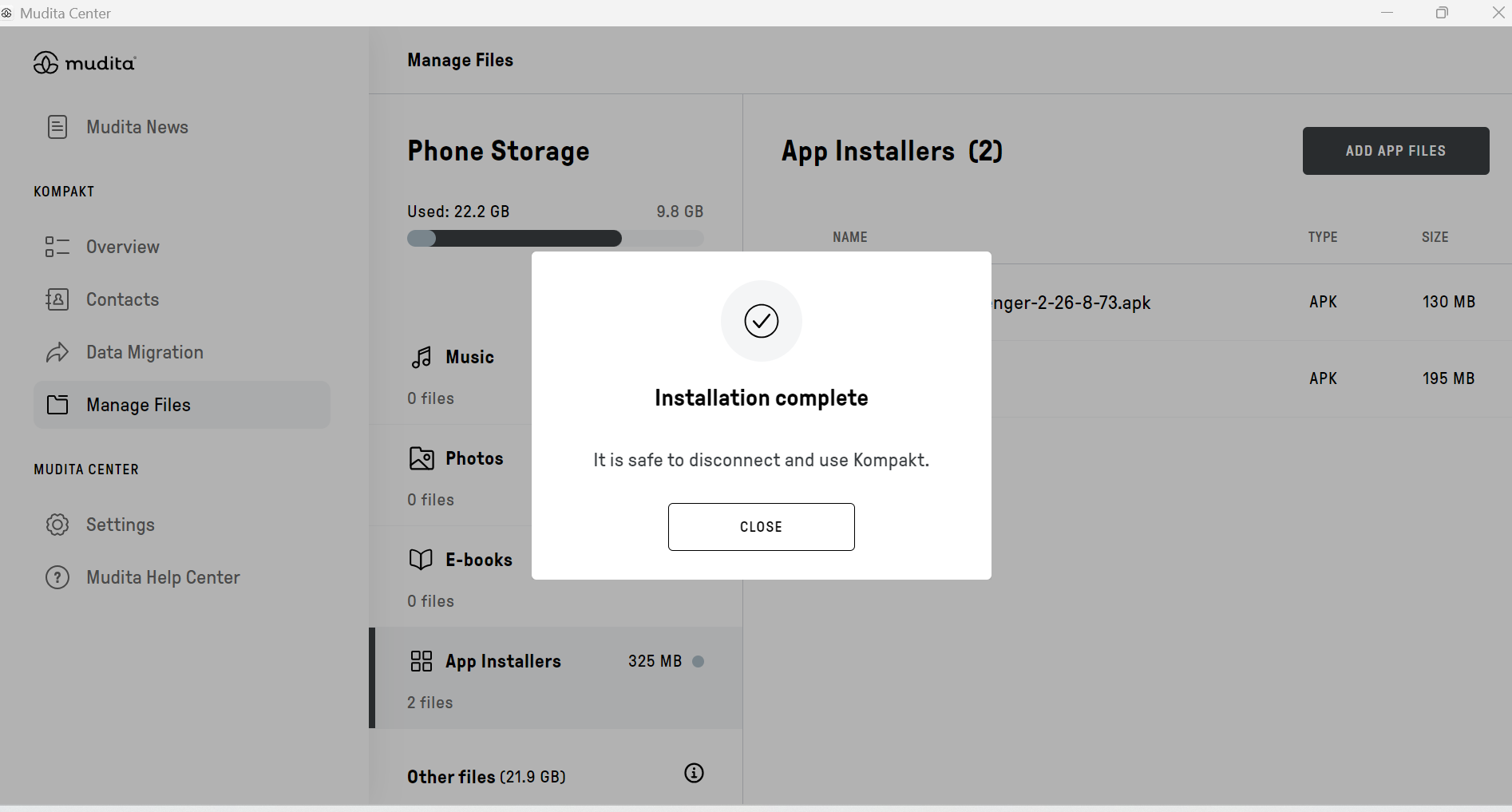Click the App Installers grid icon
1512x812 pixels.
point(421,661)
